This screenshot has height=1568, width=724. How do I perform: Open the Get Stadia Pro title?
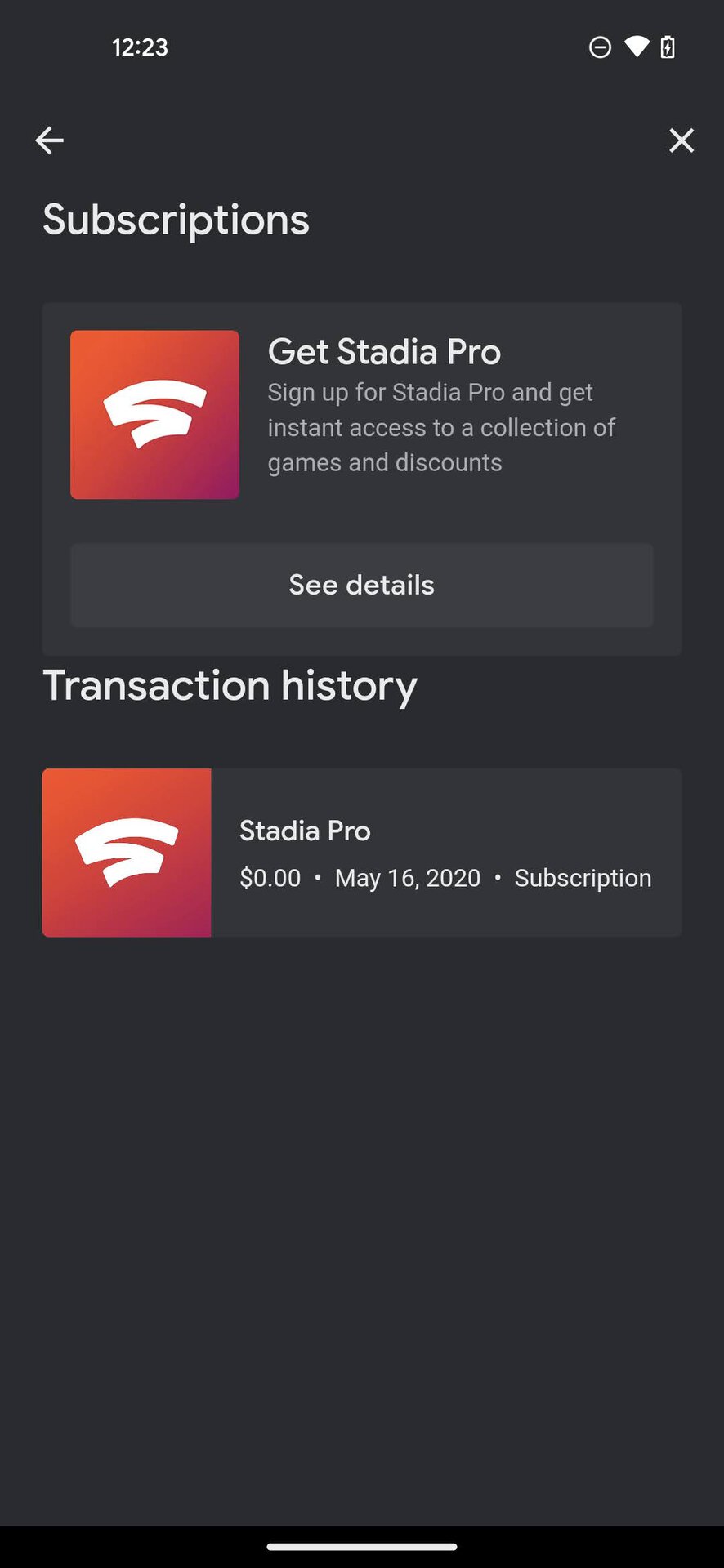pyautogui.click(x=384, y=352)
